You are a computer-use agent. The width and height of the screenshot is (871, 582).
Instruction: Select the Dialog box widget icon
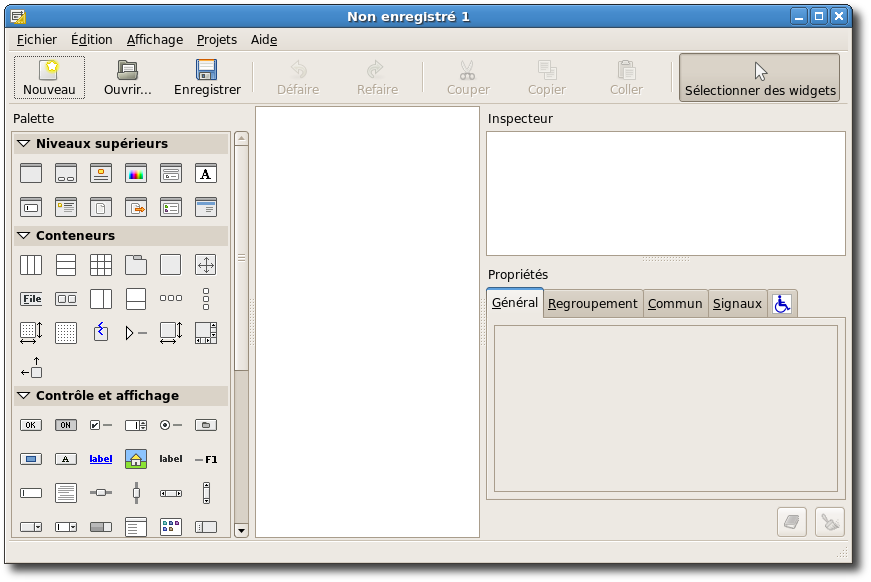66,173
